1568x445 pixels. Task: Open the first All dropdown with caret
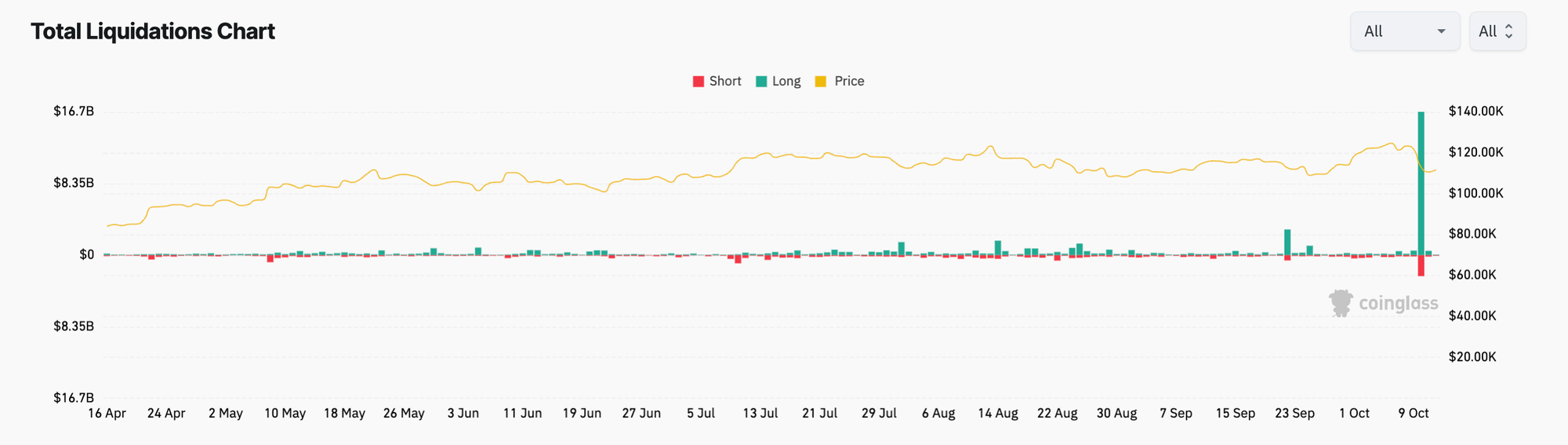[x=1404, y=31]
